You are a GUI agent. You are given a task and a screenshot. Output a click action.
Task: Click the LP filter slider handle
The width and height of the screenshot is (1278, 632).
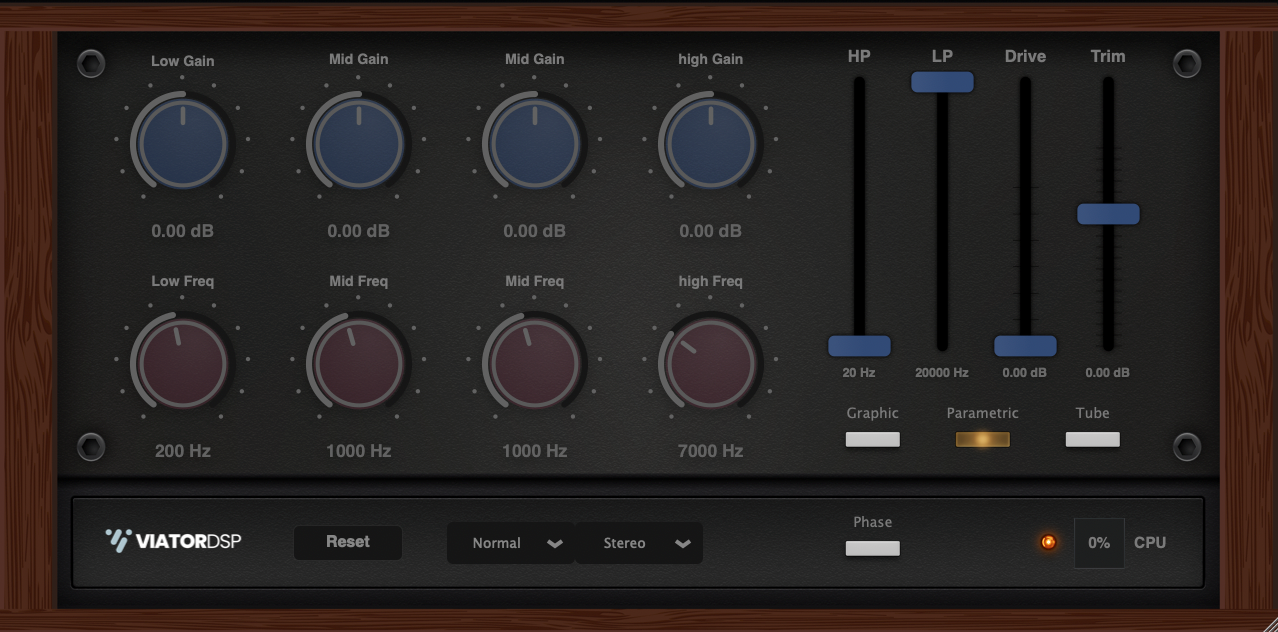click(x=942, y=82)
